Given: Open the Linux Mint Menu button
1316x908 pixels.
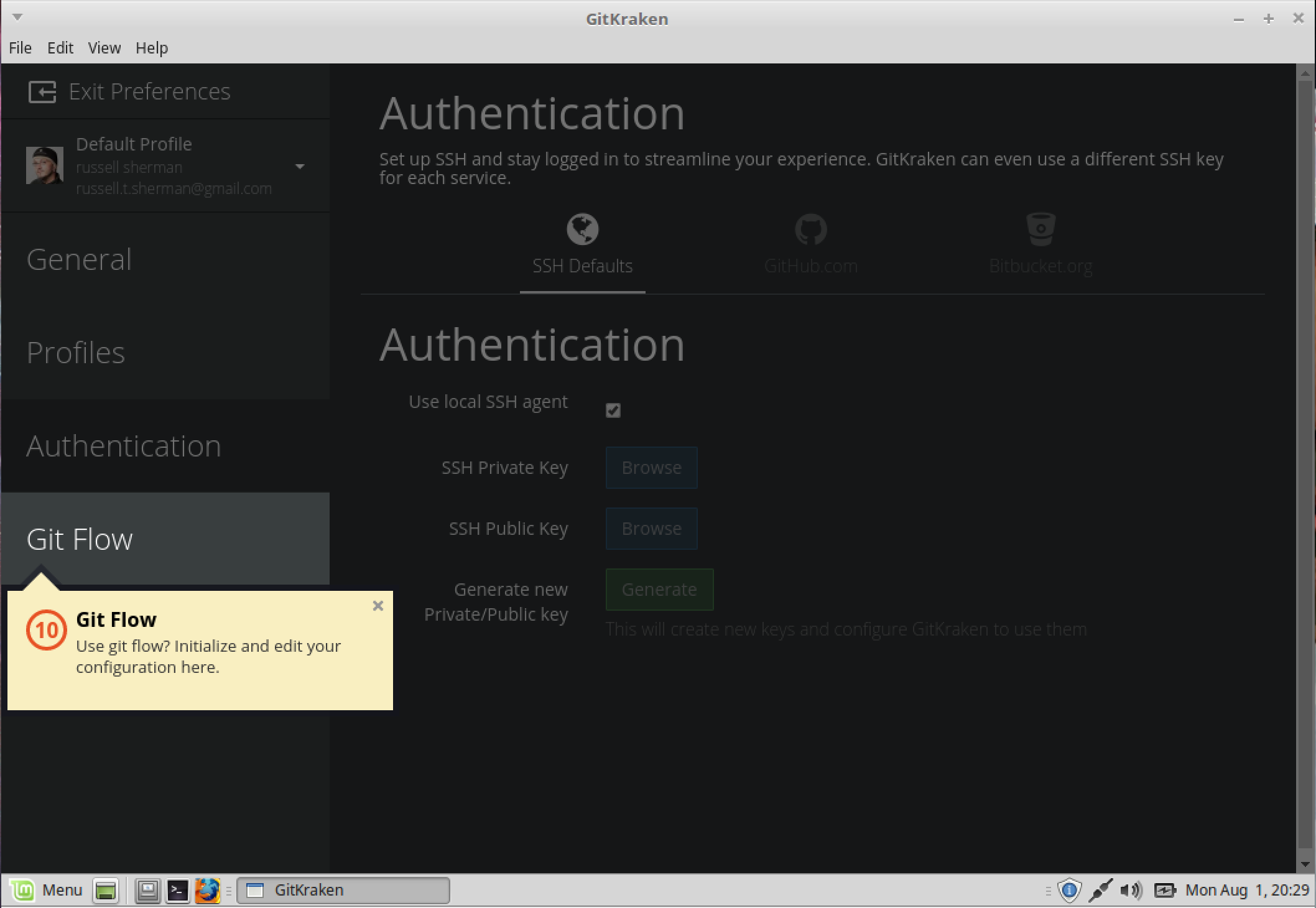Looking at the screenshot, I should pos(47,891).
